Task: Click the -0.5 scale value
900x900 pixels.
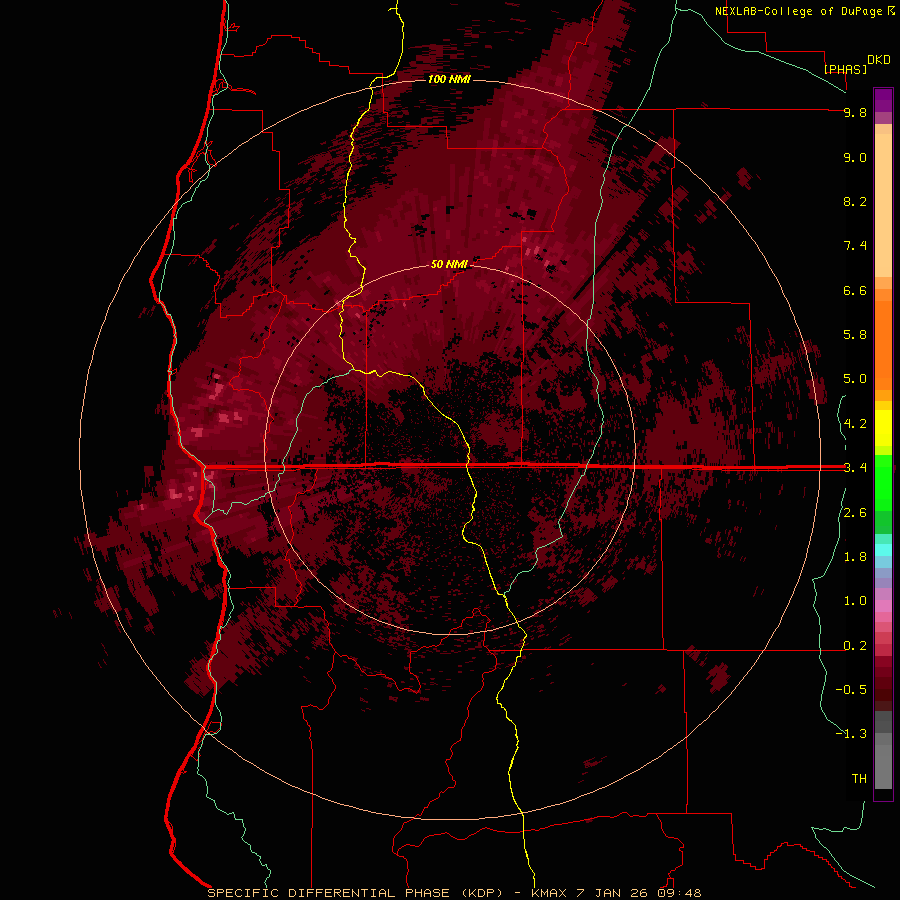Action: pyautogui.click(x=851, y=690)
